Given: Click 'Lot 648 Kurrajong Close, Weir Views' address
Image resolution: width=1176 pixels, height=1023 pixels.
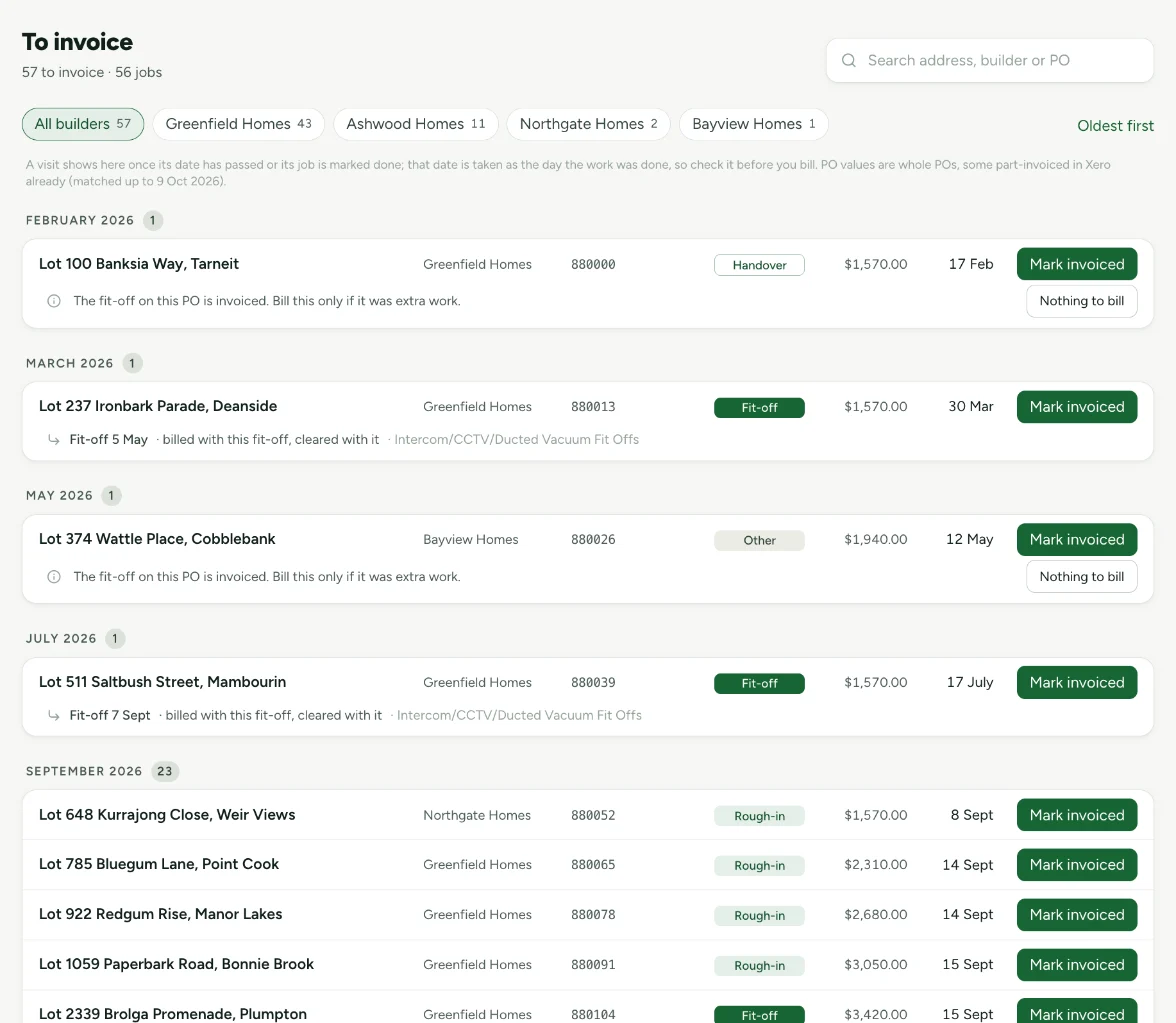Looking at the screenshot, I should click(166, 814).
